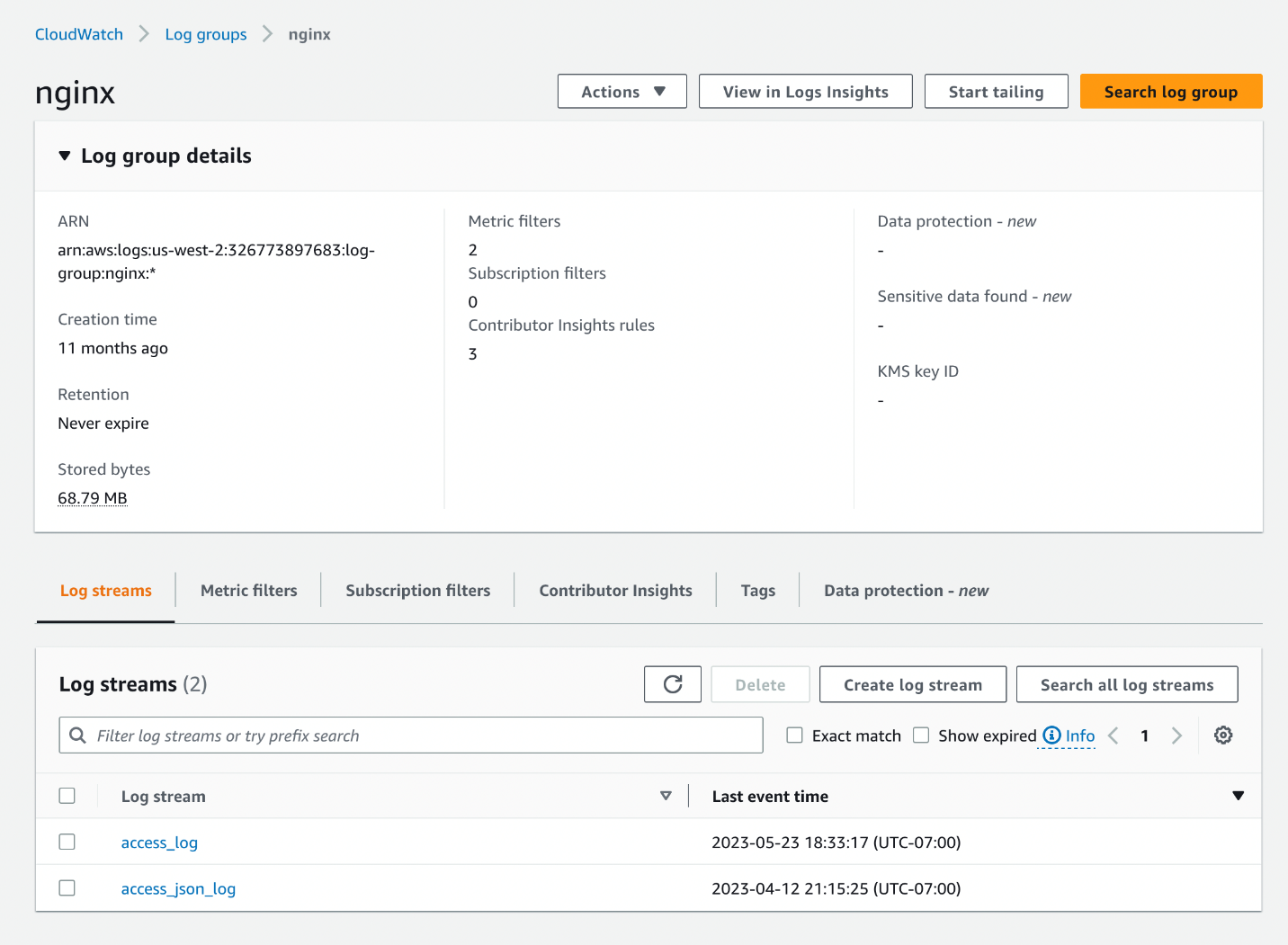Switch to the Contributor Insights tab
Viewport: 1288px width, 945px height.
click(615, 590)
